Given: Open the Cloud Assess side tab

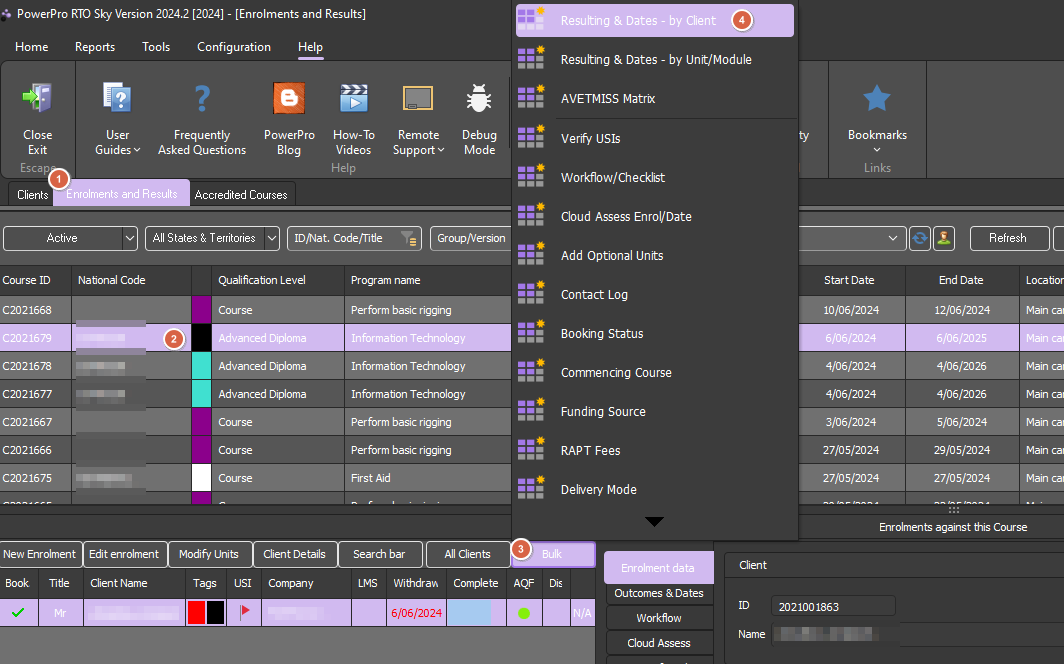Looking at the screenshot, I should pos(659,643).
